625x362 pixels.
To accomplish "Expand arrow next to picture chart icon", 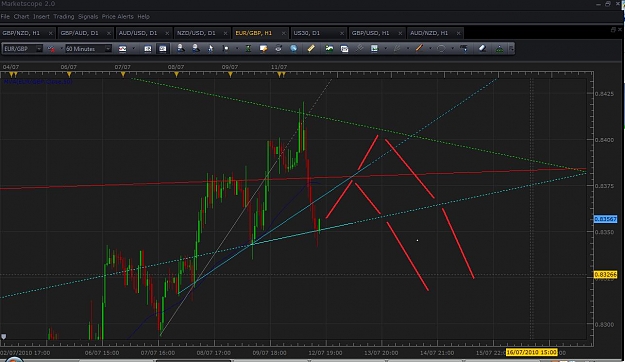I will [x=385, y=49].
